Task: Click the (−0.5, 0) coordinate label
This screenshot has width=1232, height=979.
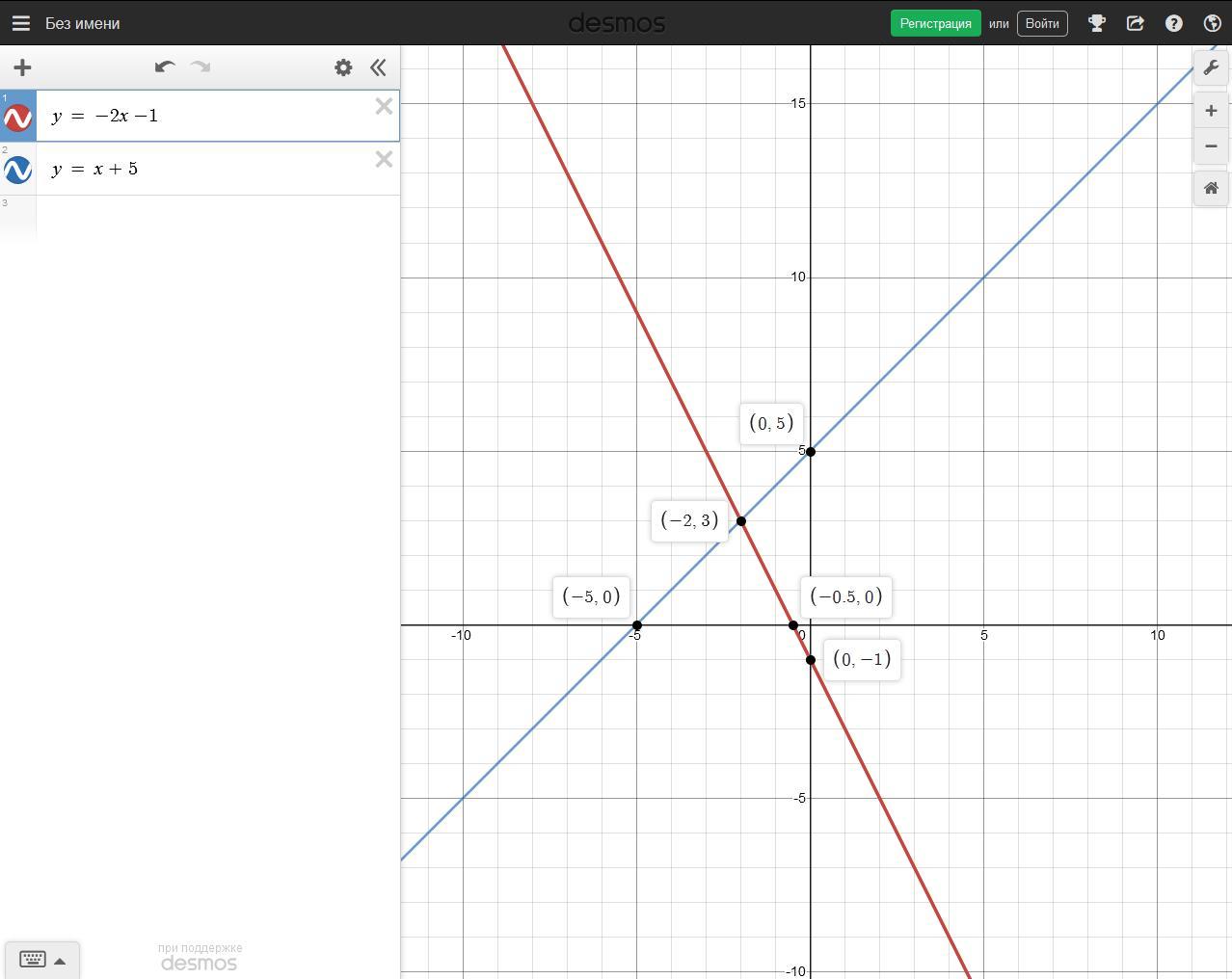Action: pos(846,597)
